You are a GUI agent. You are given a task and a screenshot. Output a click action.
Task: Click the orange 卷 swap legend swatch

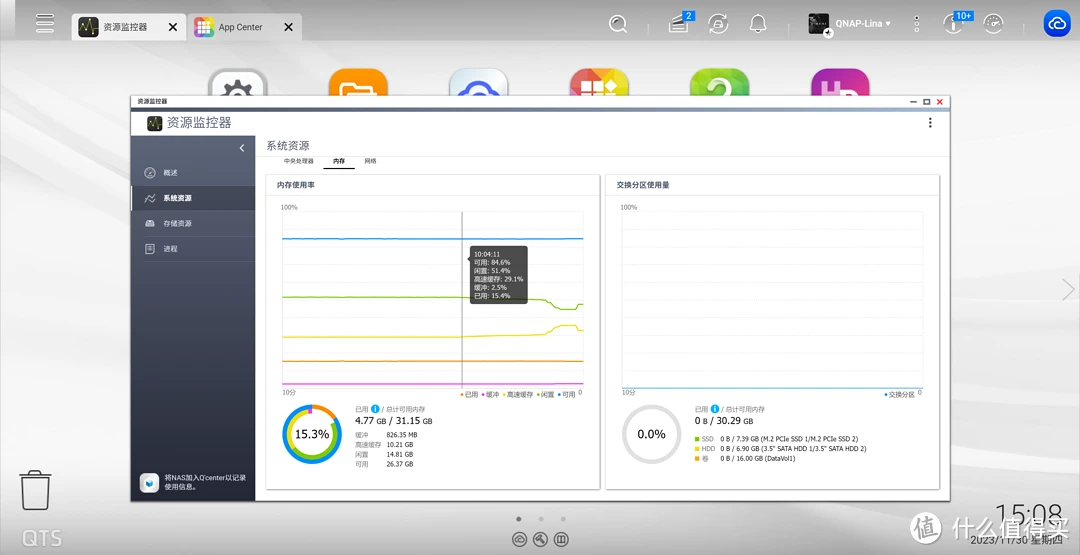pos(697,458)
